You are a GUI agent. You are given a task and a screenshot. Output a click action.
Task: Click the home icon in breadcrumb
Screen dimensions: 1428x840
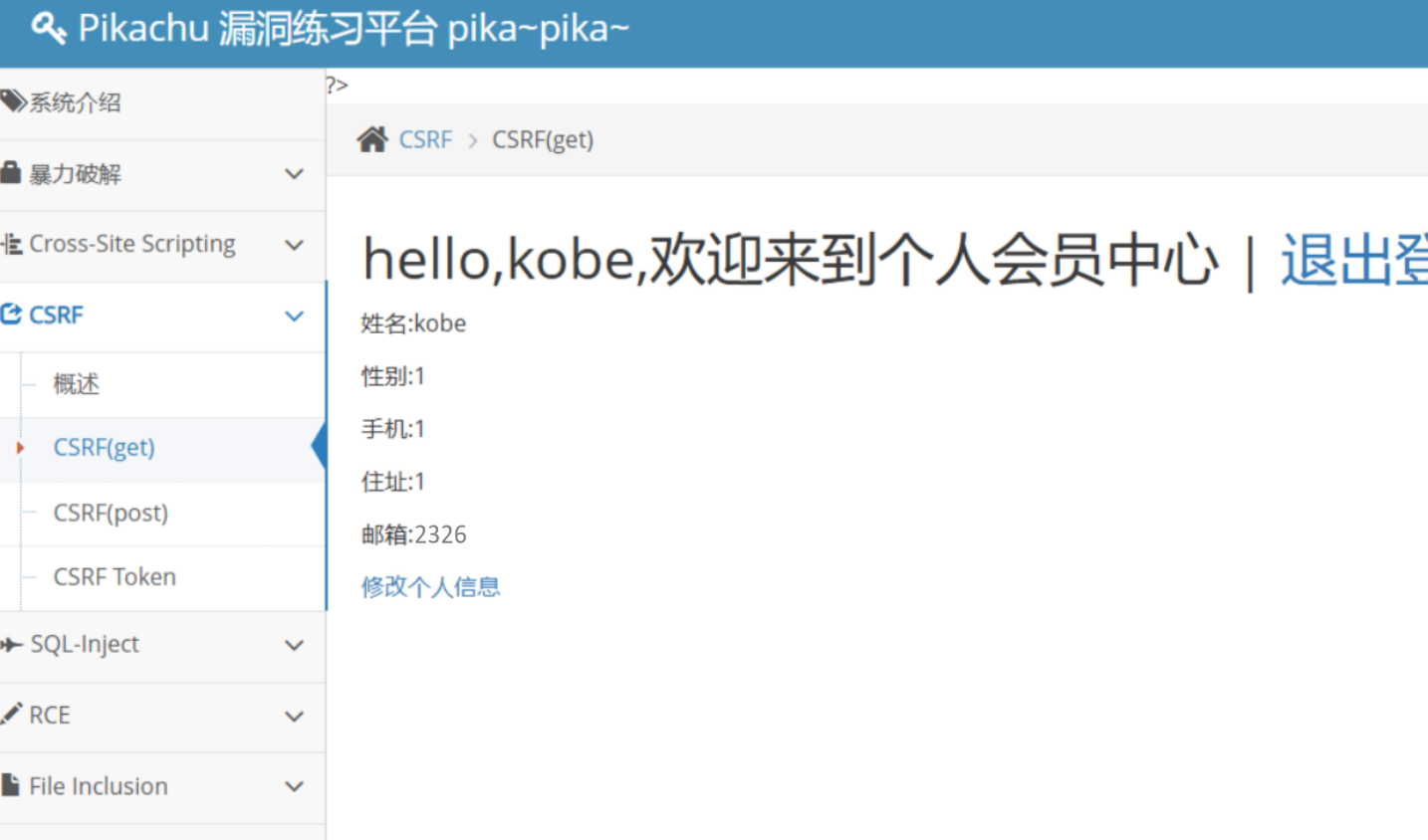click(372, 139)
